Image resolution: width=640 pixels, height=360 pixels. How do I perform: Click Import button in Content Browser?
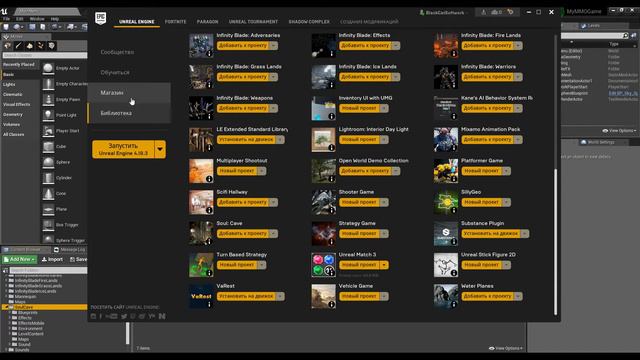[52, 259]
